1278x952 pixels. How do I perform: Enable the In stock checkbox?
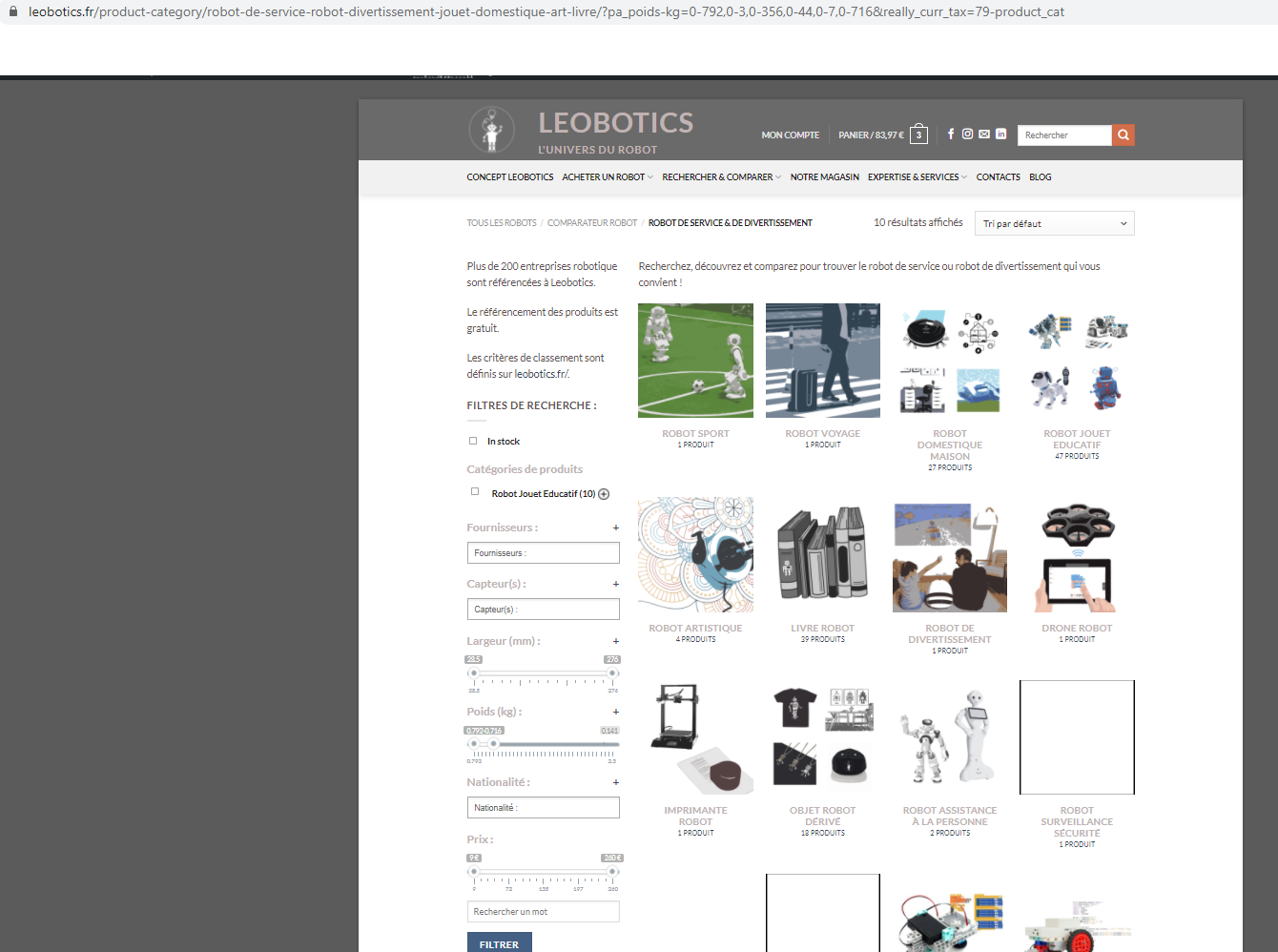tap(473, 441)
